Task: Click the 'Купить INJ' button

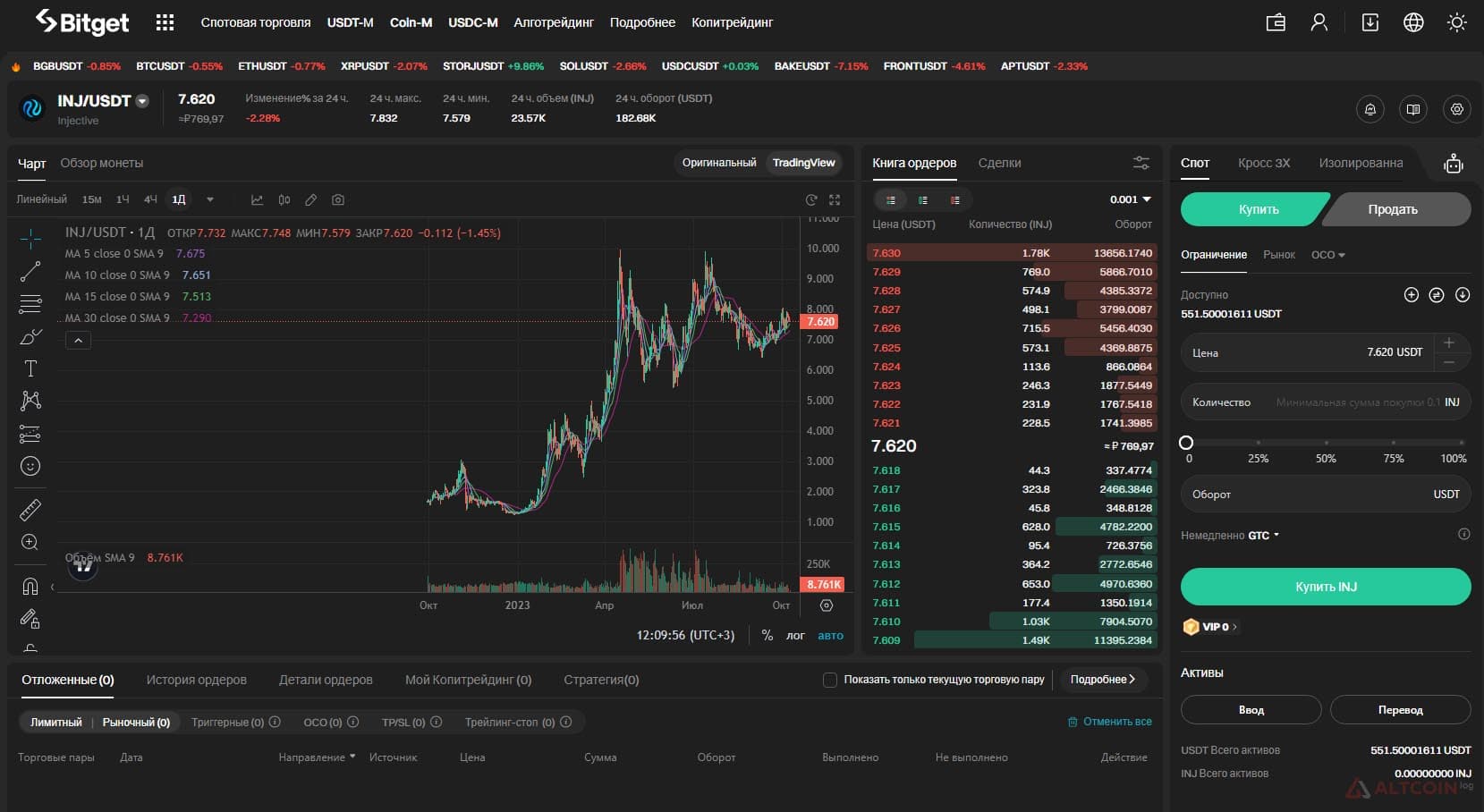Action: point(1326,587)
